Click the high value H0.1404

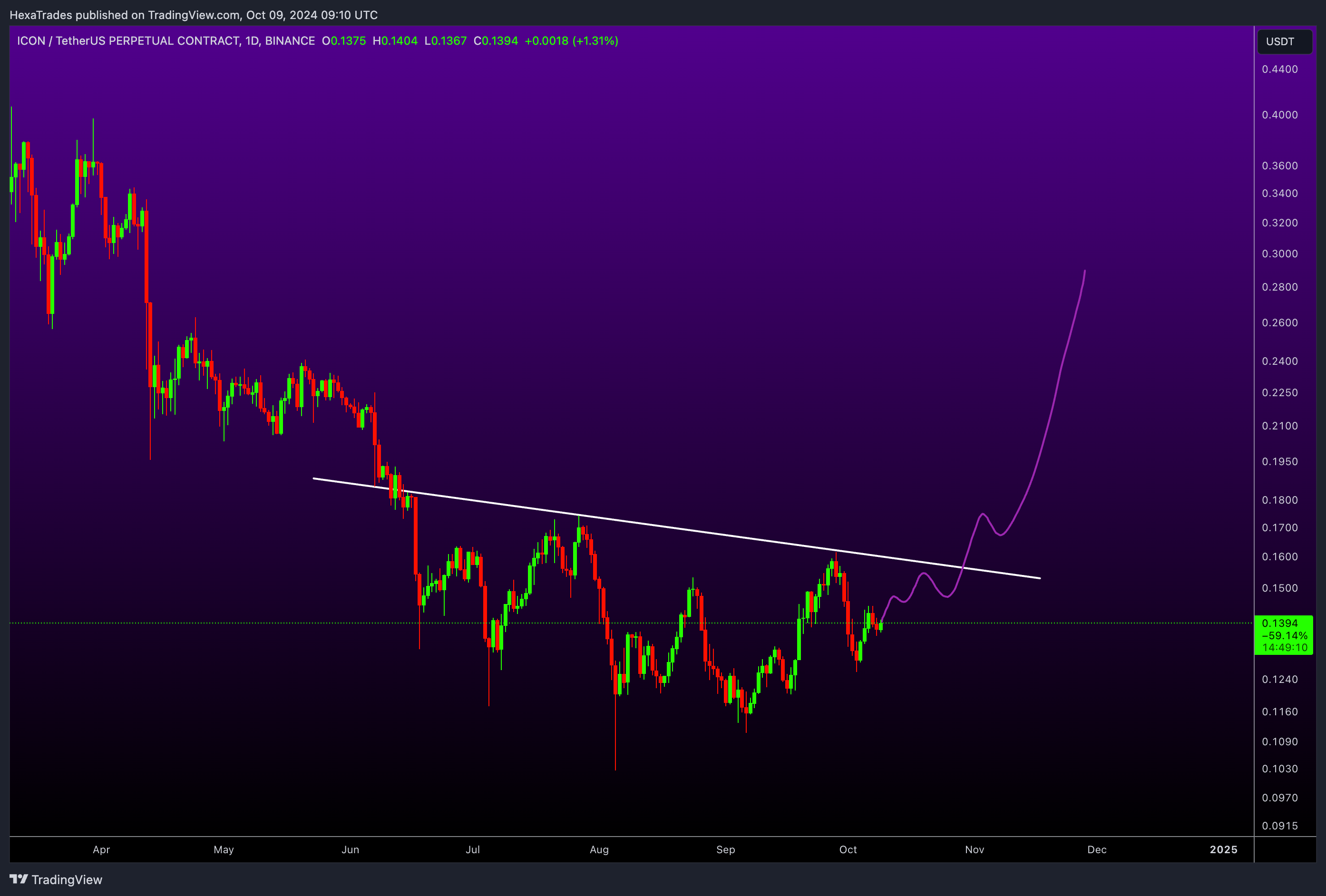click(x=395, y=40)
